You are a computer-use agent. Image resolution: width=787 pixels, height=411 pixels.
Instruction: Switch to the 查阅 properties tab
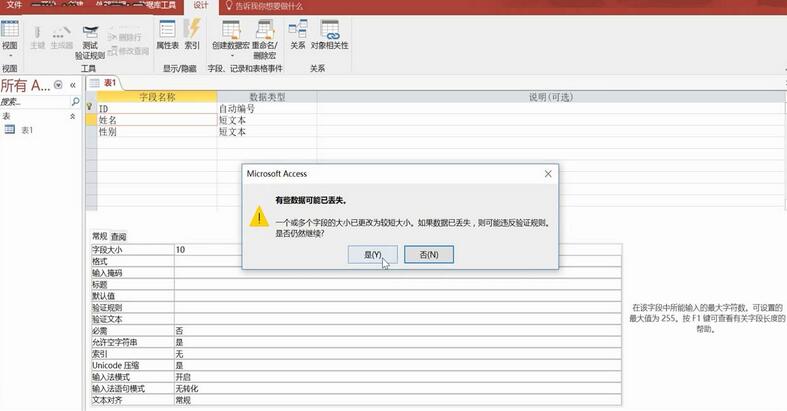pos(118,236)
